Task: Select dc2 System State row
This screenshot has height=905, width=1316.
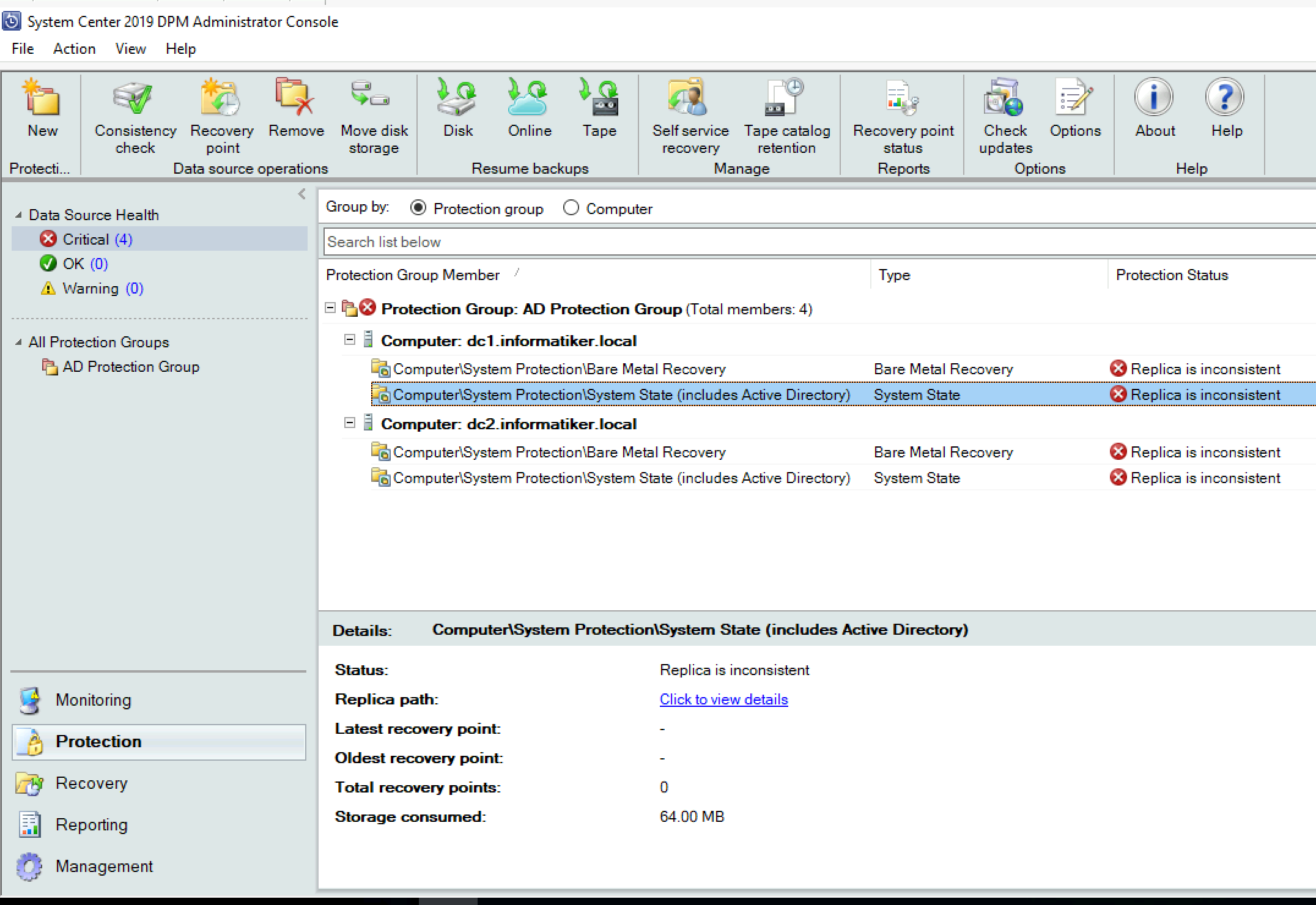Action: point(843,478)
